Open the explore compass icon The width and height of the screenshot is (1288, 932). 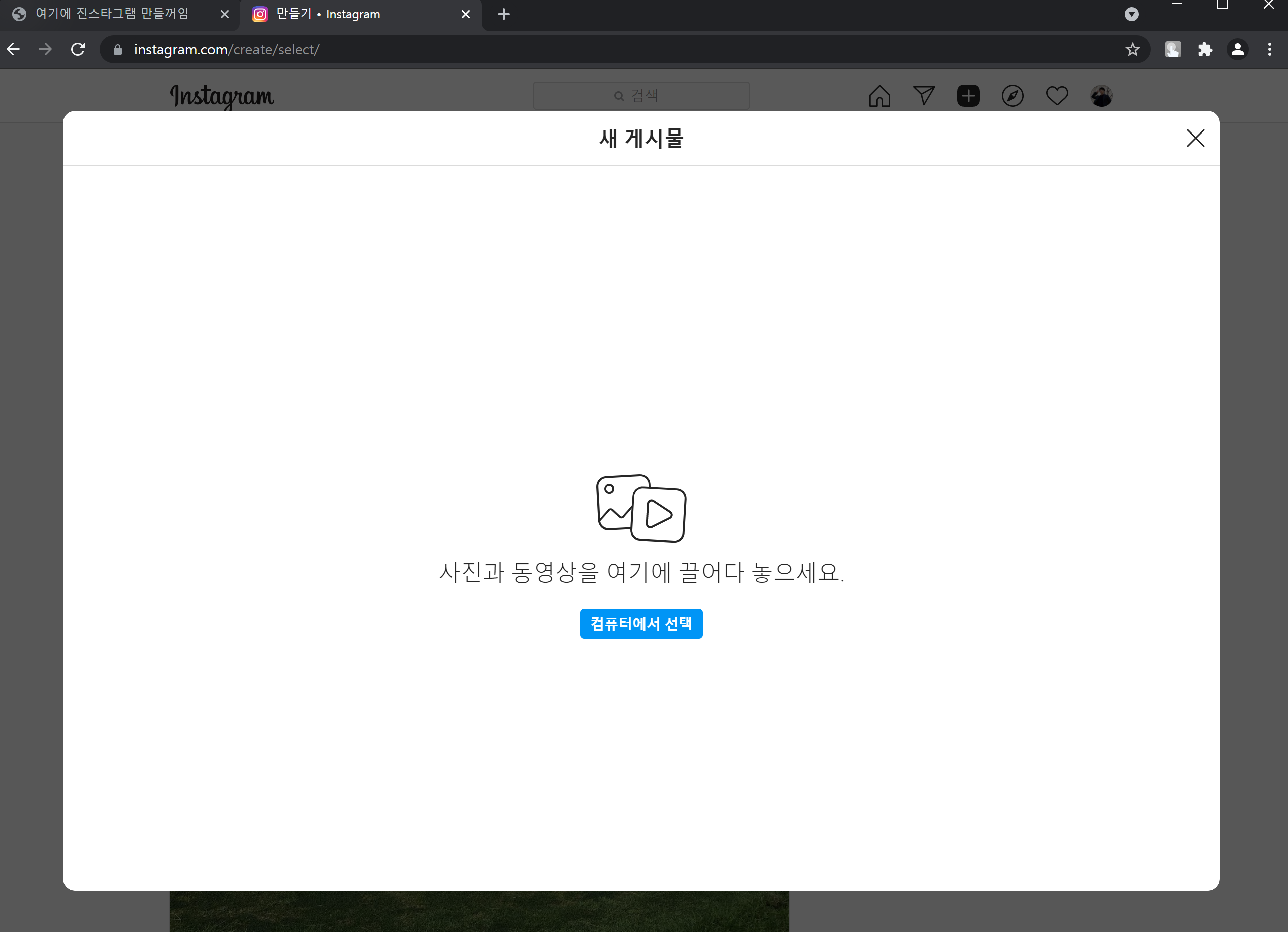1012,96
